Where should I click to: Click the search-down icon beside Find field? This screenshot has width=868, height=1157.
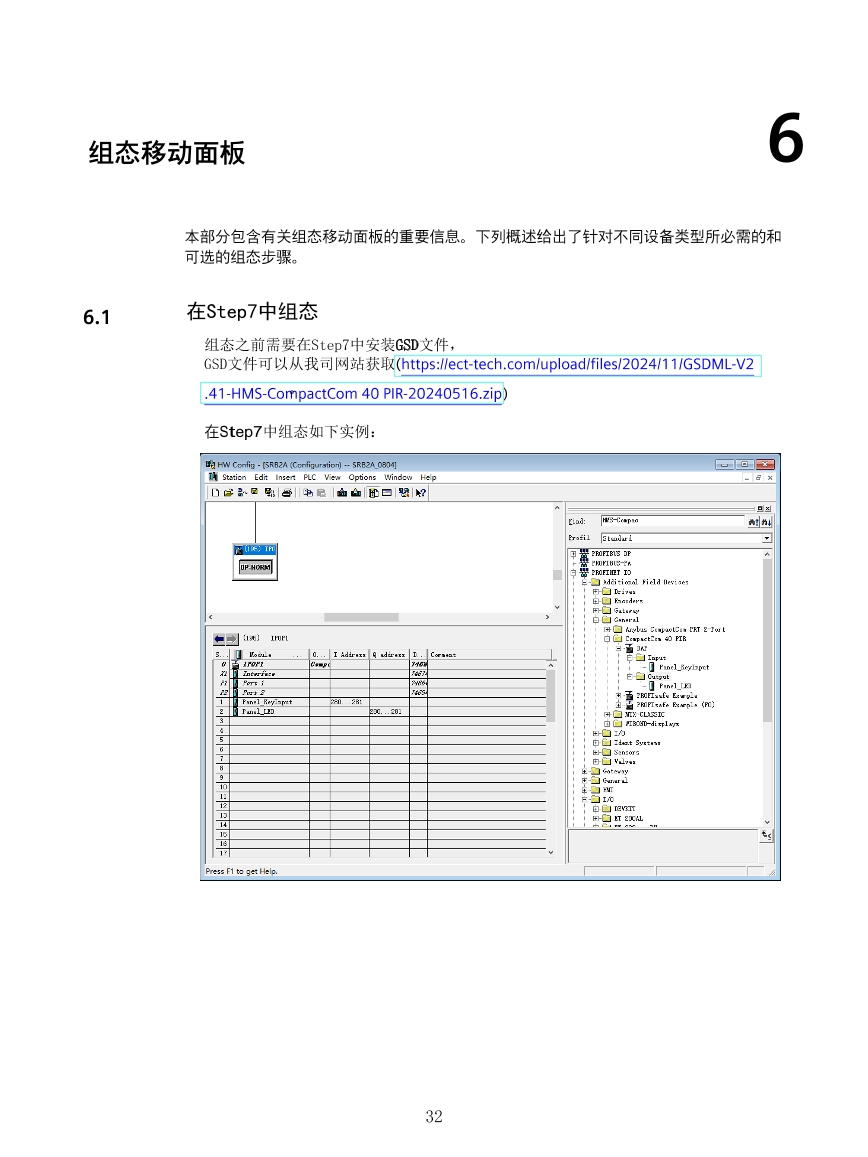[766, 521]
